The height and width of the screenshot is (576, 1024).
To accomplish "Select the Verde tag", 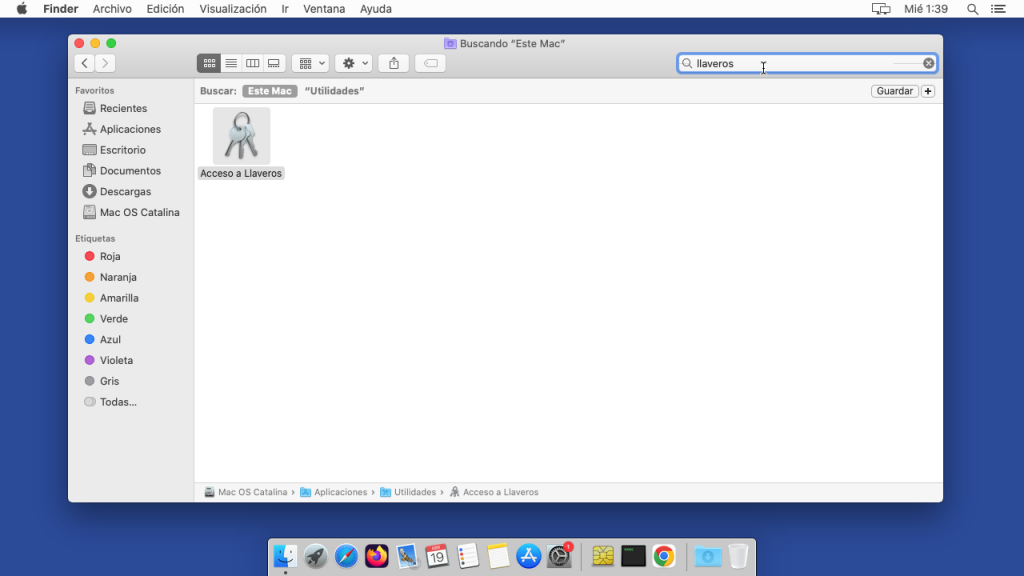I will (x=113, y=319).
